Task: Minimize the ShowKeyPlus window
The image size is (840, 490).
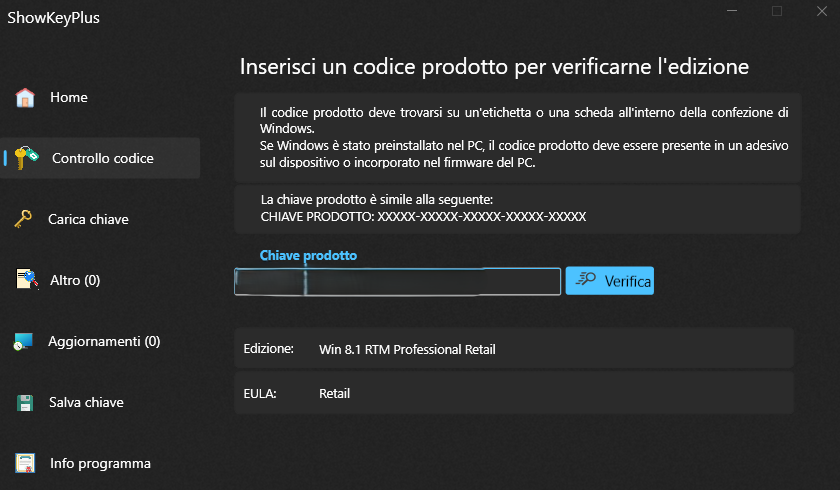Action: (732, 11)
